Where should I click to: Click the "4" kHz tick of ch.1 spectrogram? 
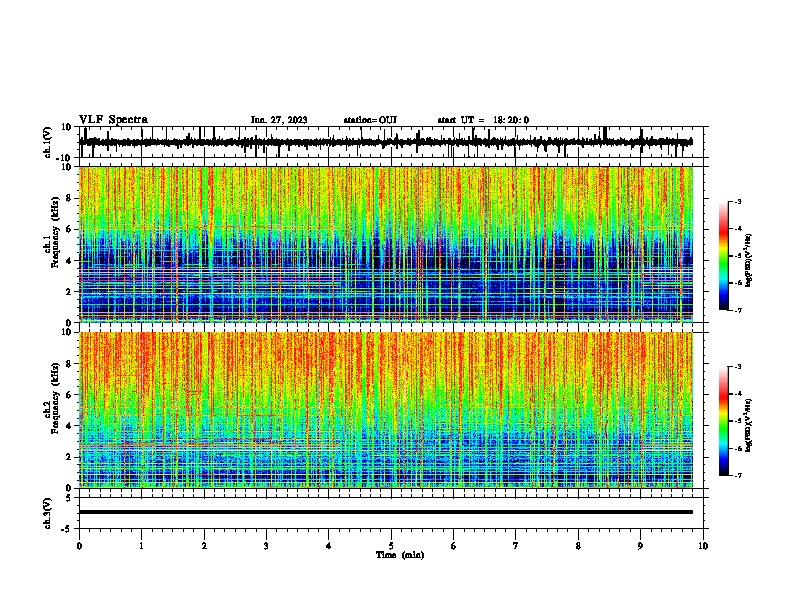point(69,261)
